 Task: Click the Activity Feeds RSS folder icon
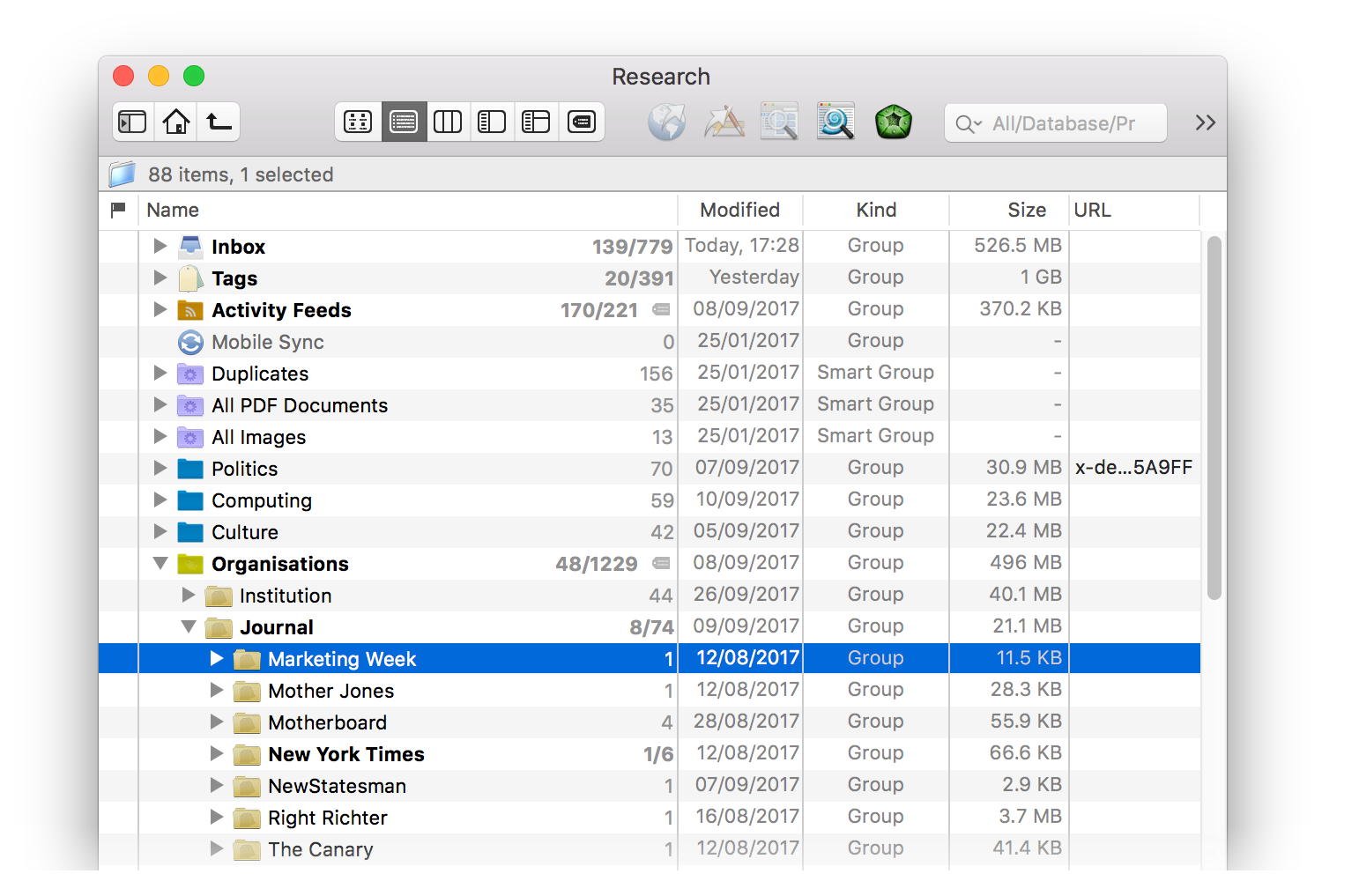(190, 309)
